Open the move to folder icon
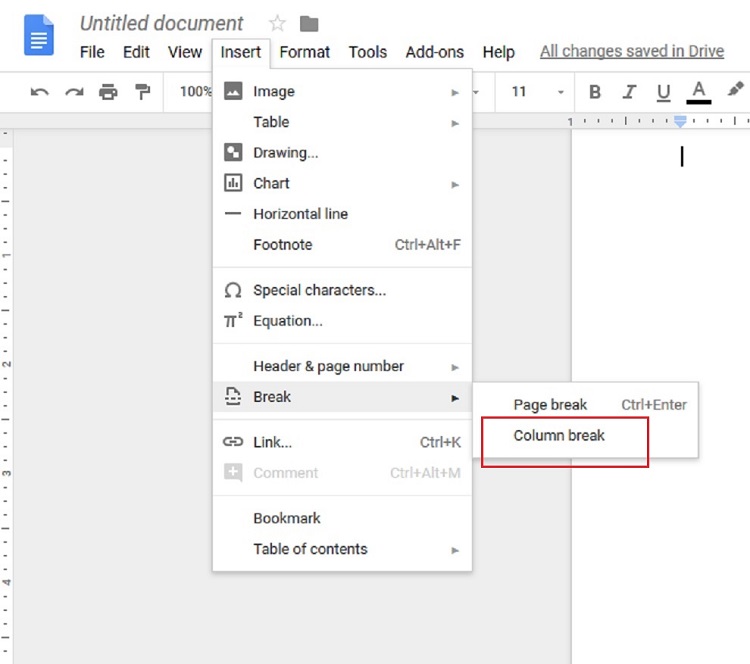This screenshot has width=750, height=664. pos(309,23)
